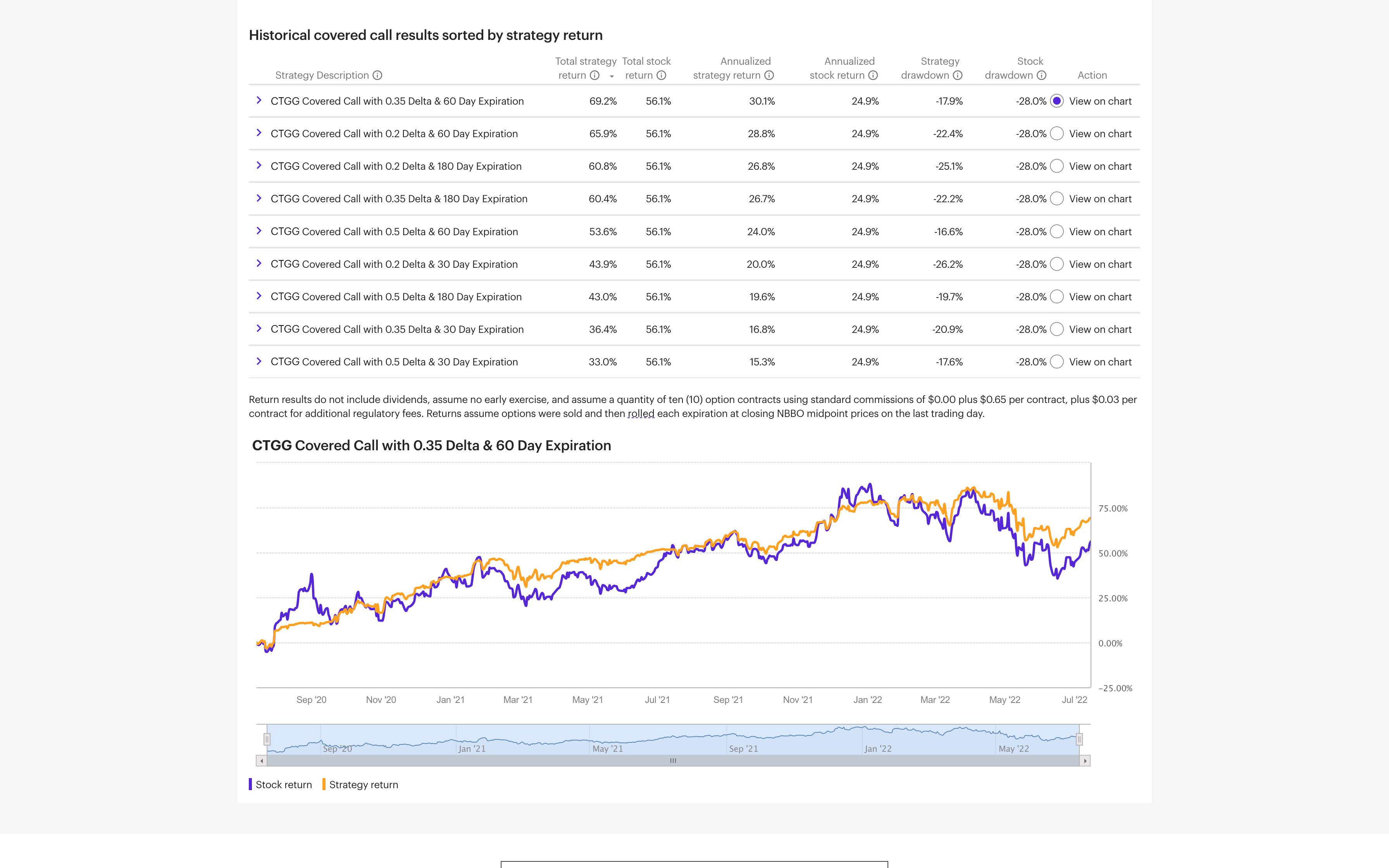Click info icon beside Stock drawdown header
Image resolution: width=1389 pixels, height=868 pixels.
tap(1041, 75)
